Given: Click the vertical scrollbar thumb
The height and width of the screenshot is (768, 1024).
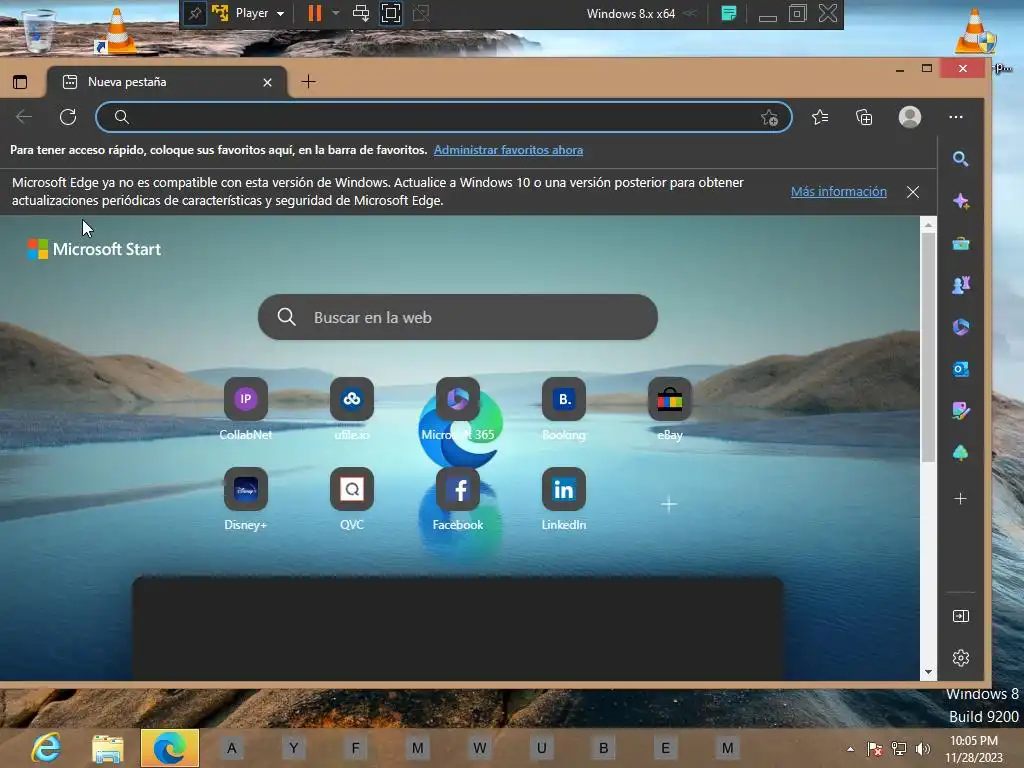Looking at the screenshot, I should pos(928,347).
